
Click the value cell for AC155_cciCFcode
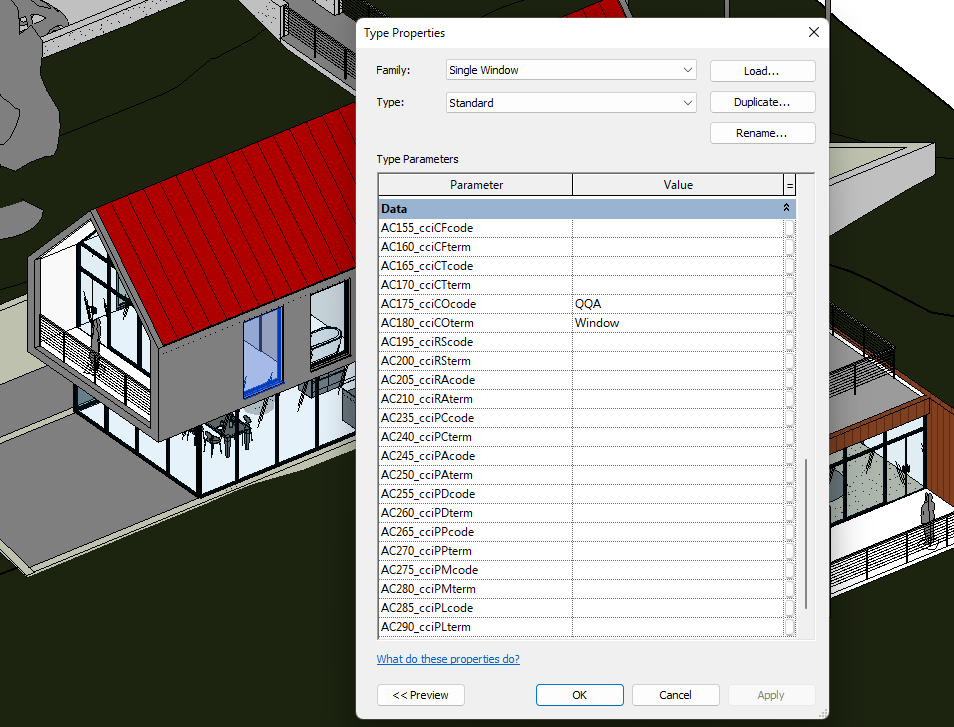point(678,228)
